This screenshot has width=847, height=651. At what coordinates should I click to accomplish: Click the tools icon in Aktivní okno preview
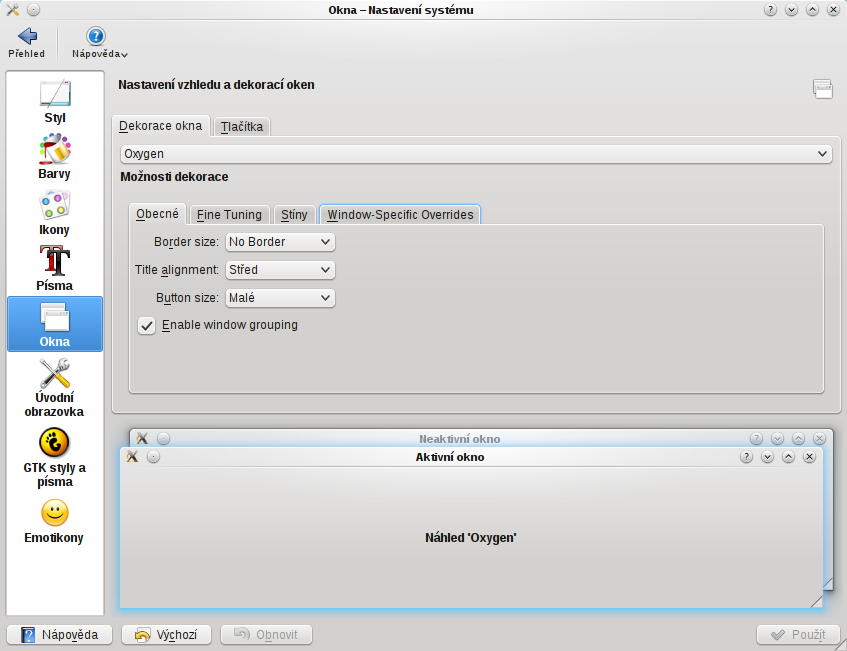click(x=132, y=457)
